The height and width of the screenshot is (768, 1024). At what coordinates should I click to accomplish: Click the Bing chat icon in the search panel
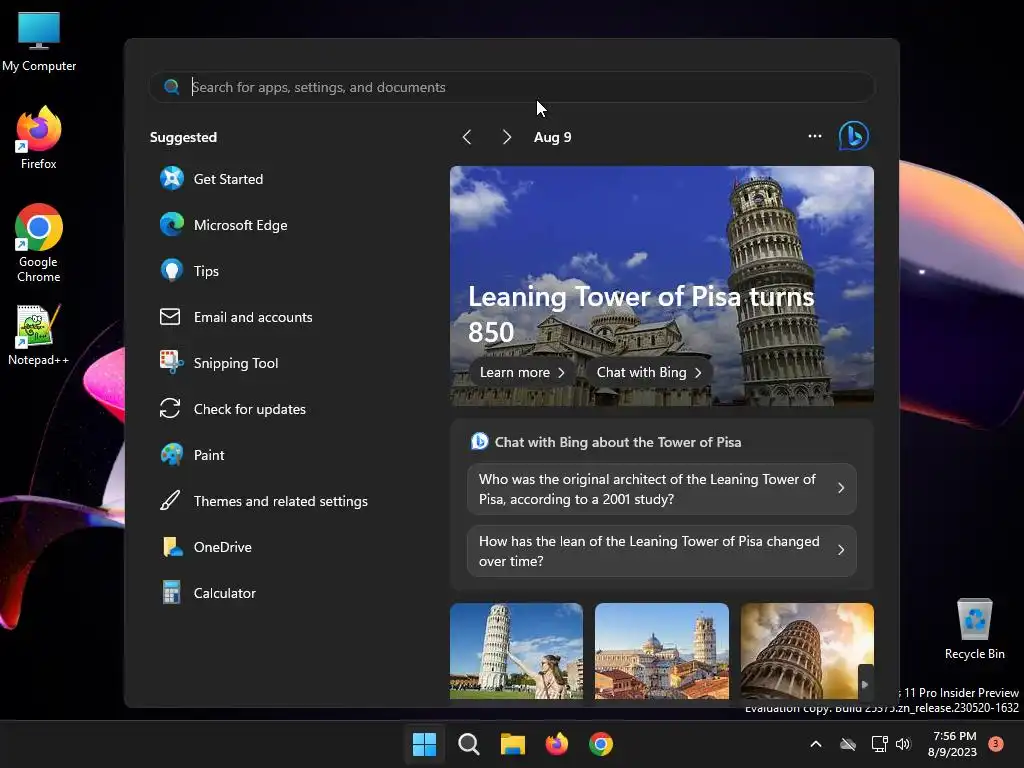pyautogui.click(x=854, y=136)
